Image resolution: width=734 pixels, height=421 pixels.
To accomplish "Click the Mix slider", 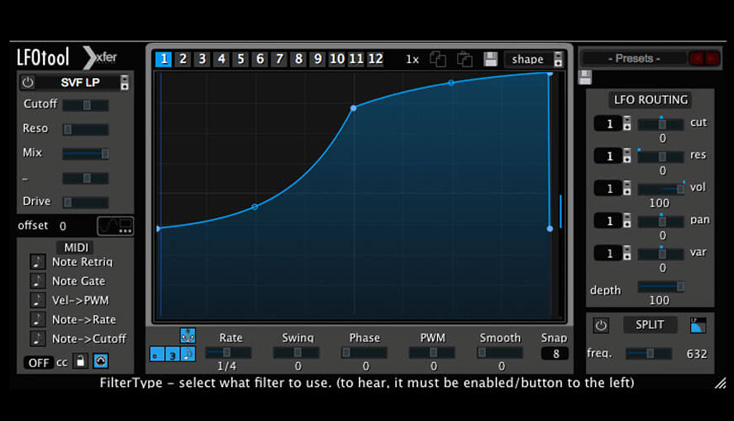I will [x=85, y=154].
